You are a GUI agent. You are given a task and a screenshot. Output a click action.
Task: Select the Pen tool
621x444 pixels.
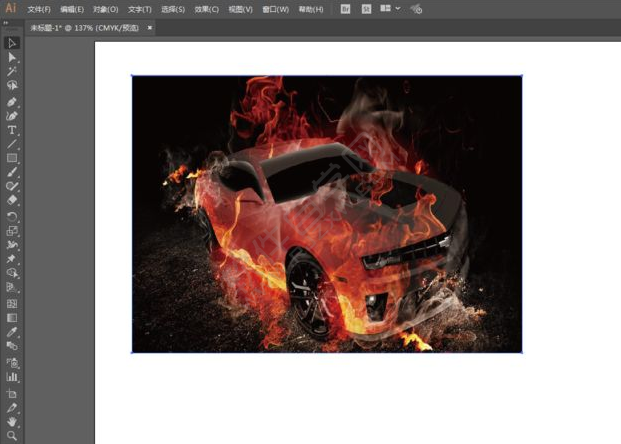(x=12, y=102)
